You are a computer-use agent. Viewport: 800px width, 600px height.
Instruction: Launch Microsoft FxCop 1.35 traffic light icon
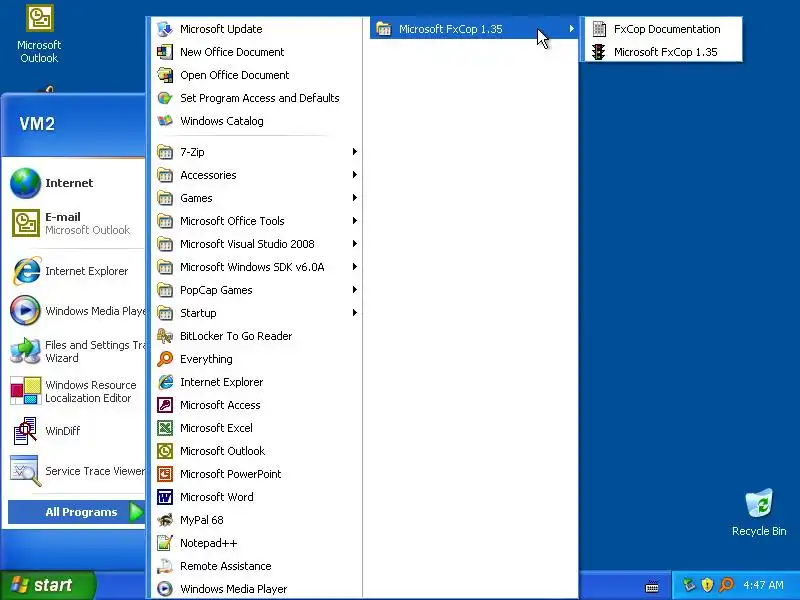point(598,52)
